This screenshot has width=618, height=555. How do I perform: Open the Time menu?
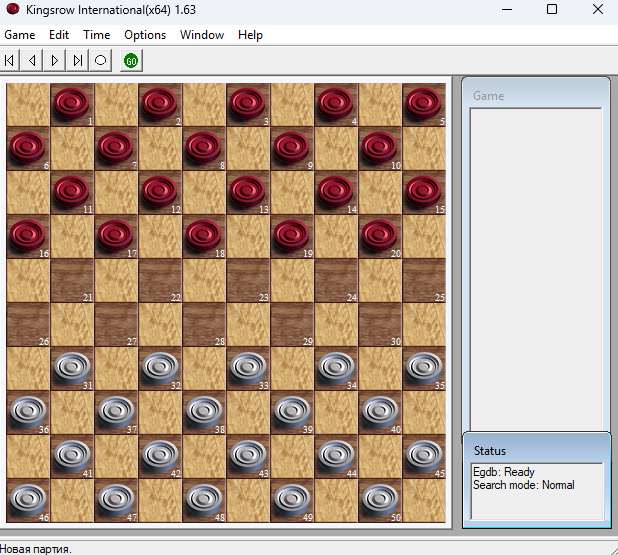(x=97, y=35)
